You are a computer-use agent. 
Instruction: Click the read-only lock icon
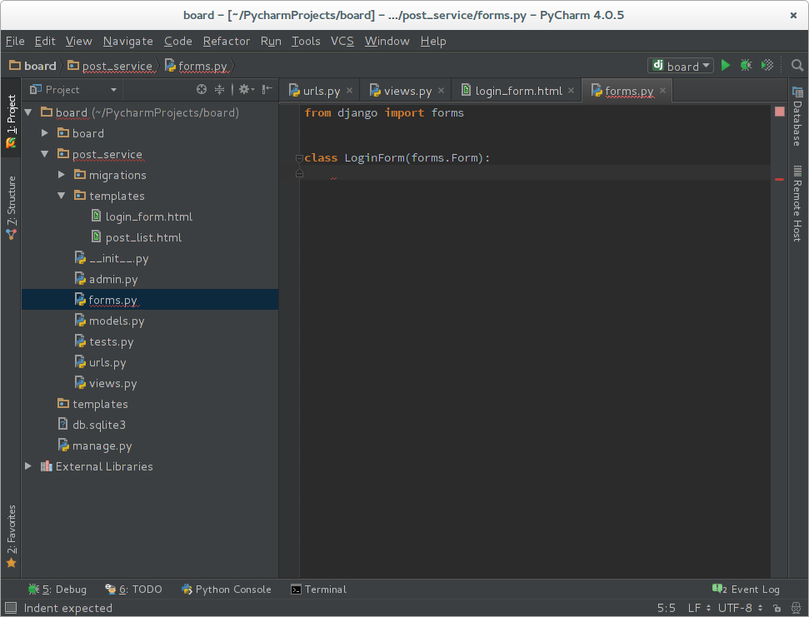777,608
